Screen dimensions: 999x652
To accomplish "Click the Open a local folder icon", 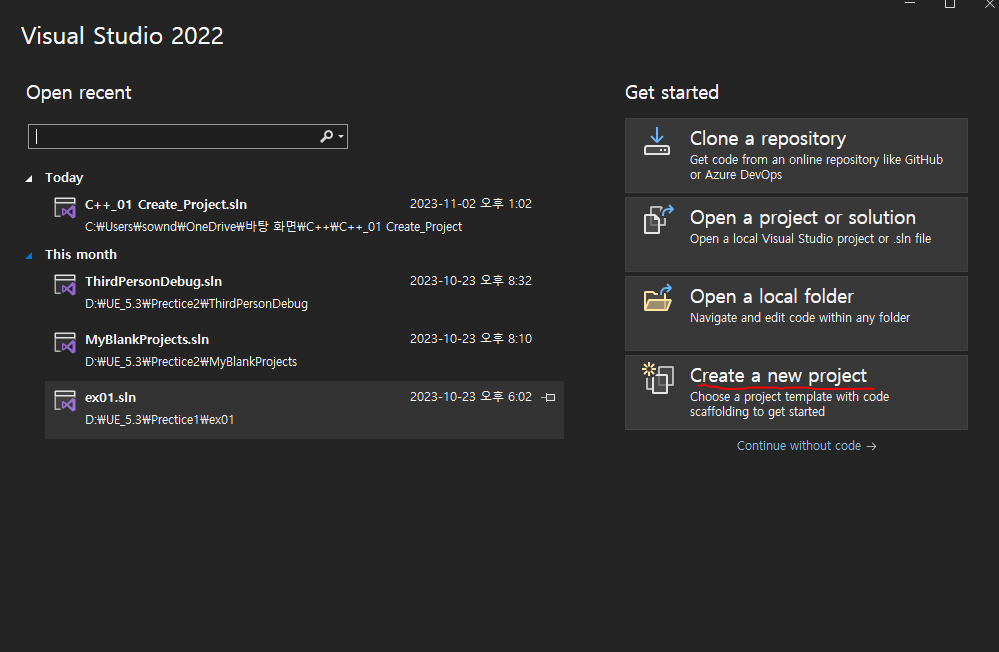I will (658, 298).
